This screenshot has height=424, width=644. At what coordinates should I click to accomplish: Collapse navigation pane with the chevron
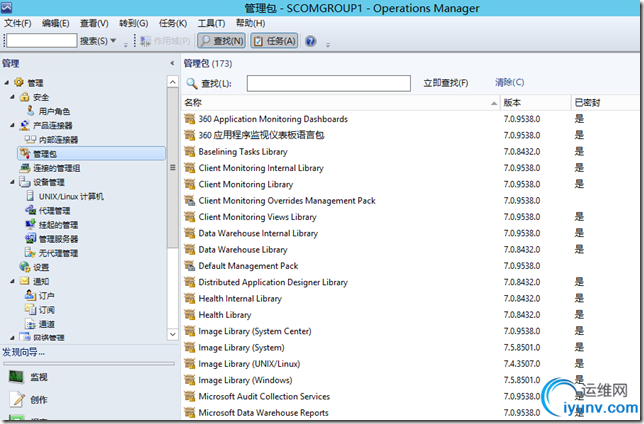pos(172,63)
